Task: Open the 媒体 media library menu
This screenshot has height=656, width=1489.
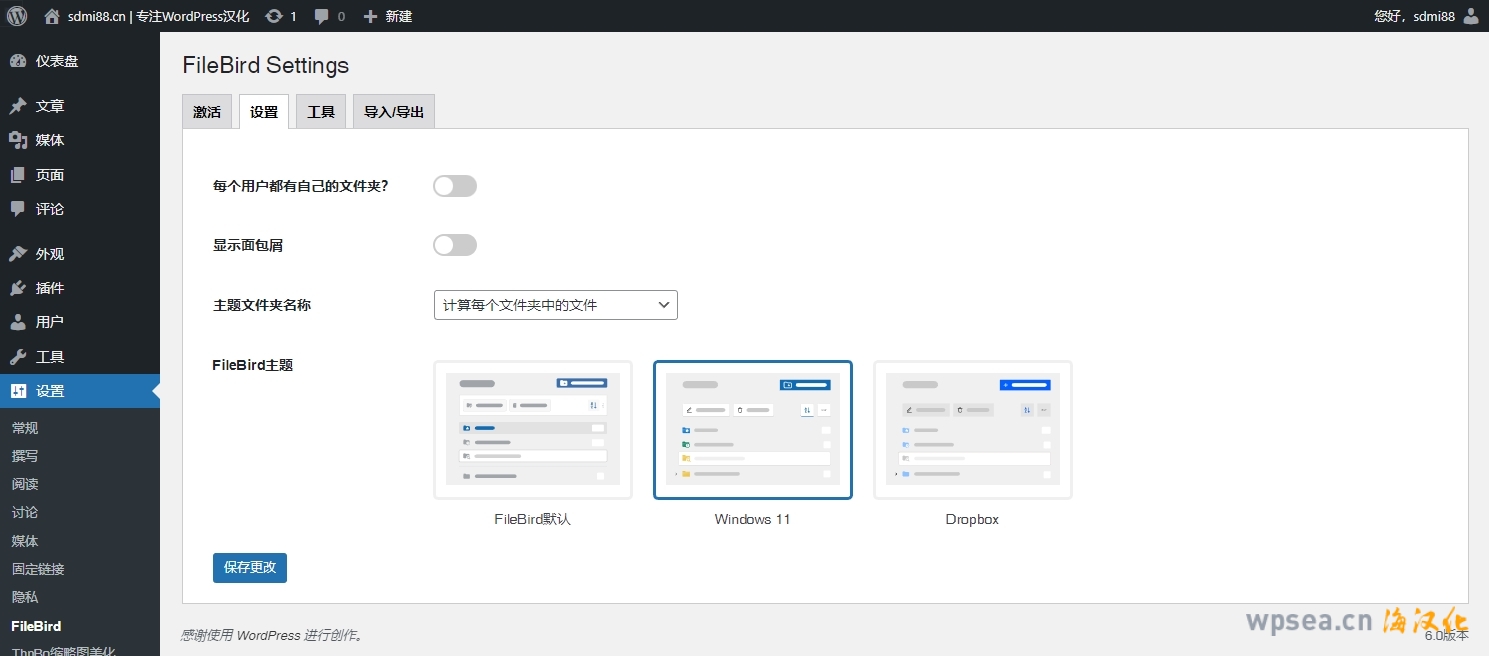Action: tap(49, 140)
